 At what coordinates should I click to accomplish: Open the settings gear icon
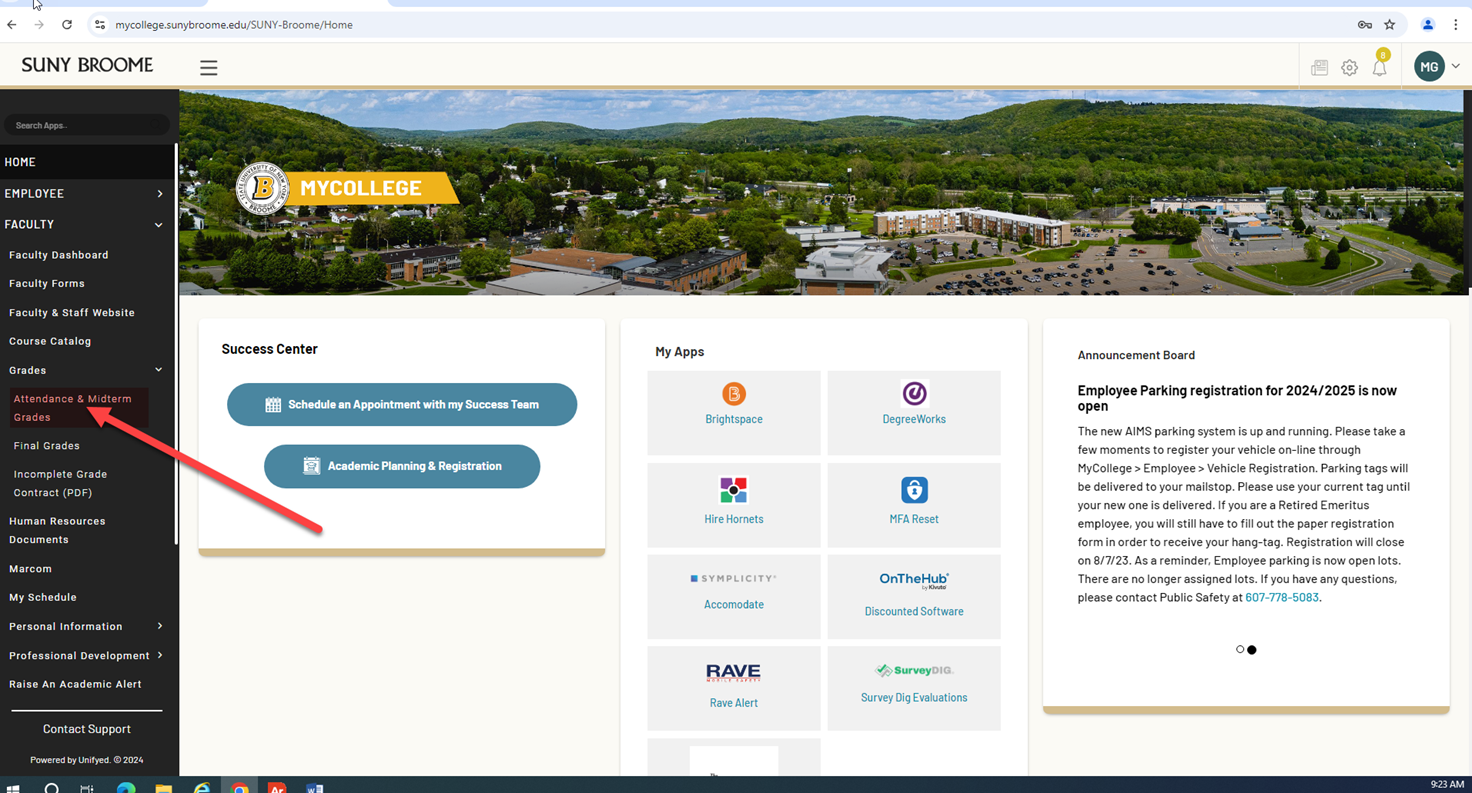click(1349, 67)
